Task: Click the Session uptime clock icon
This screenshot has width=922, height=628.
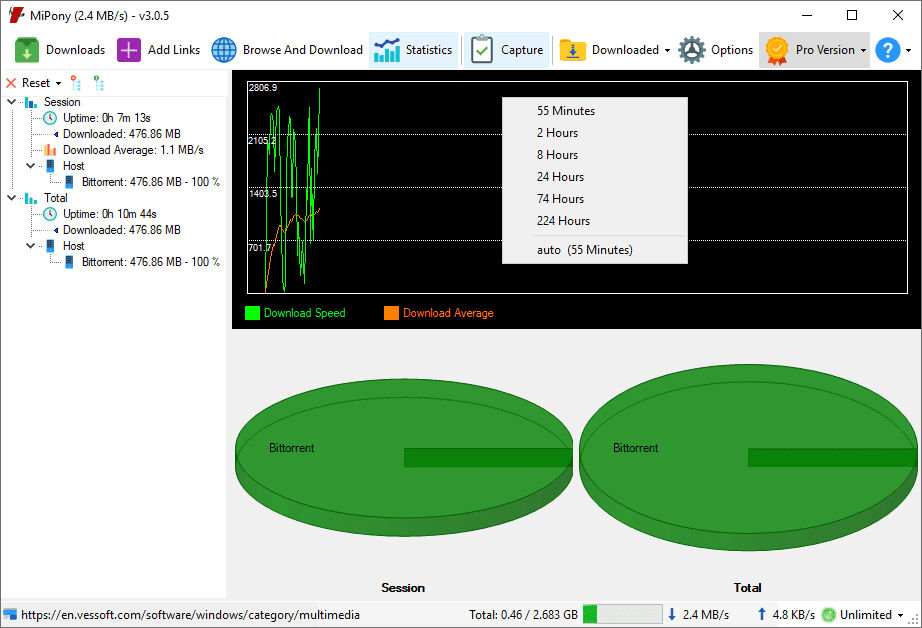Action: pos(51,118)
